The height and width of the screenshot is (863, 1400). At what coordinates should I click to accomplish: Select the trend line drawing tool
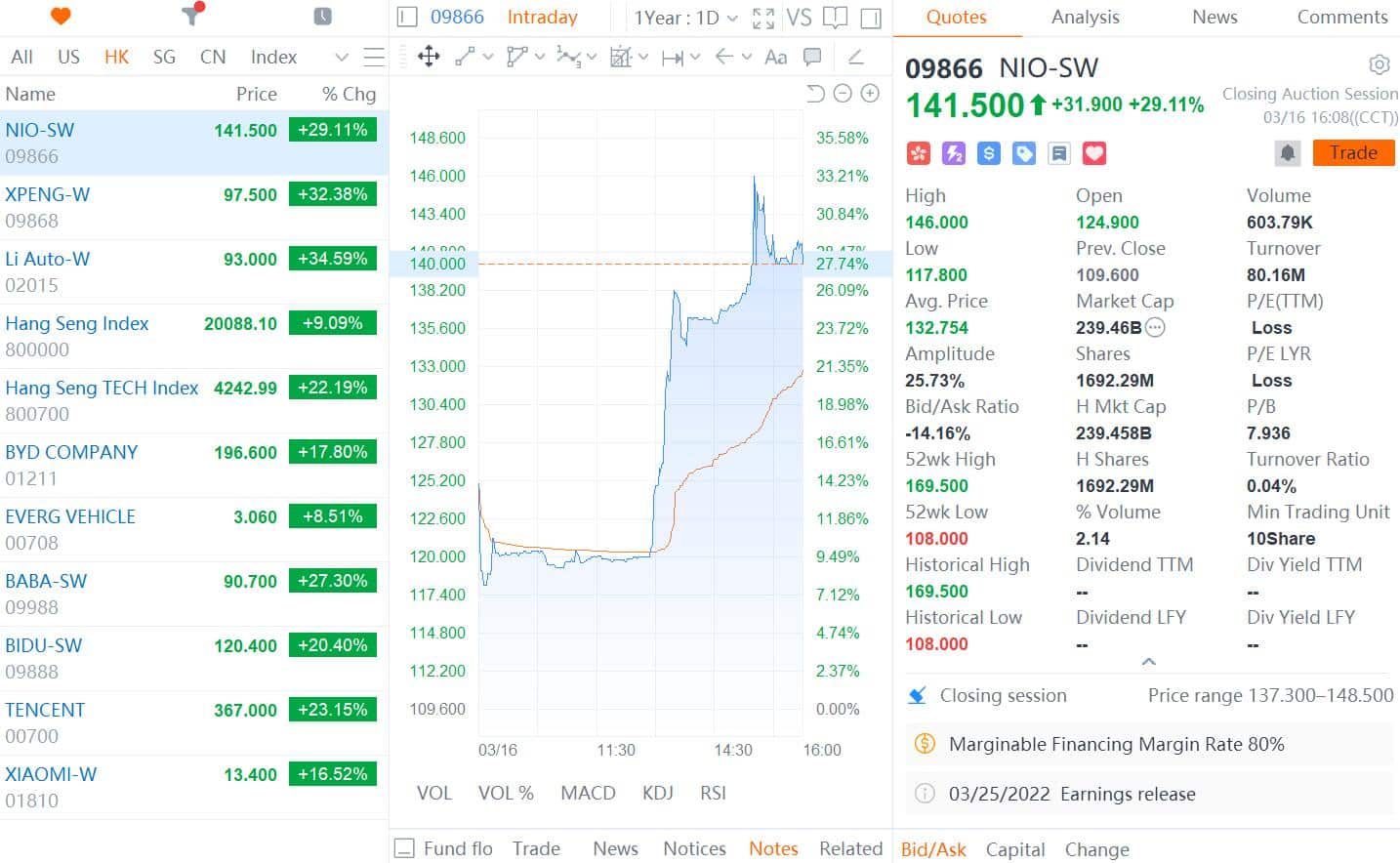click(x=466, y=57)
